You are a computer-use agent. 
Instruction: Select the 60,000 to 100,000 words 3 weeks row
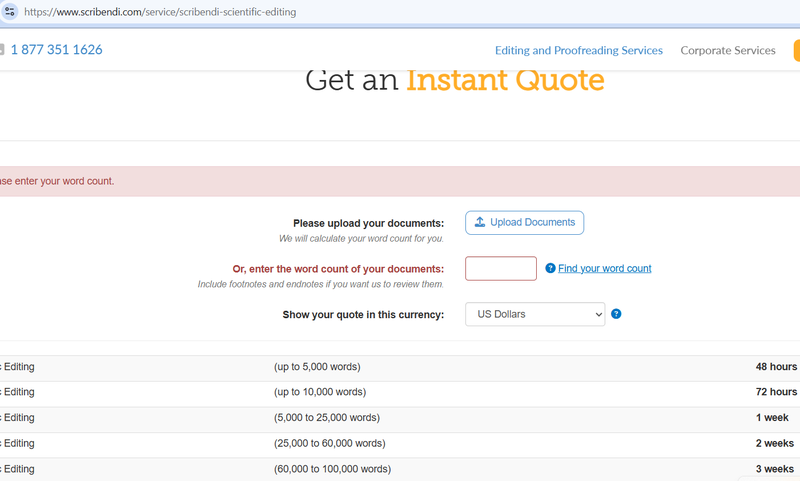coord(400,469)
